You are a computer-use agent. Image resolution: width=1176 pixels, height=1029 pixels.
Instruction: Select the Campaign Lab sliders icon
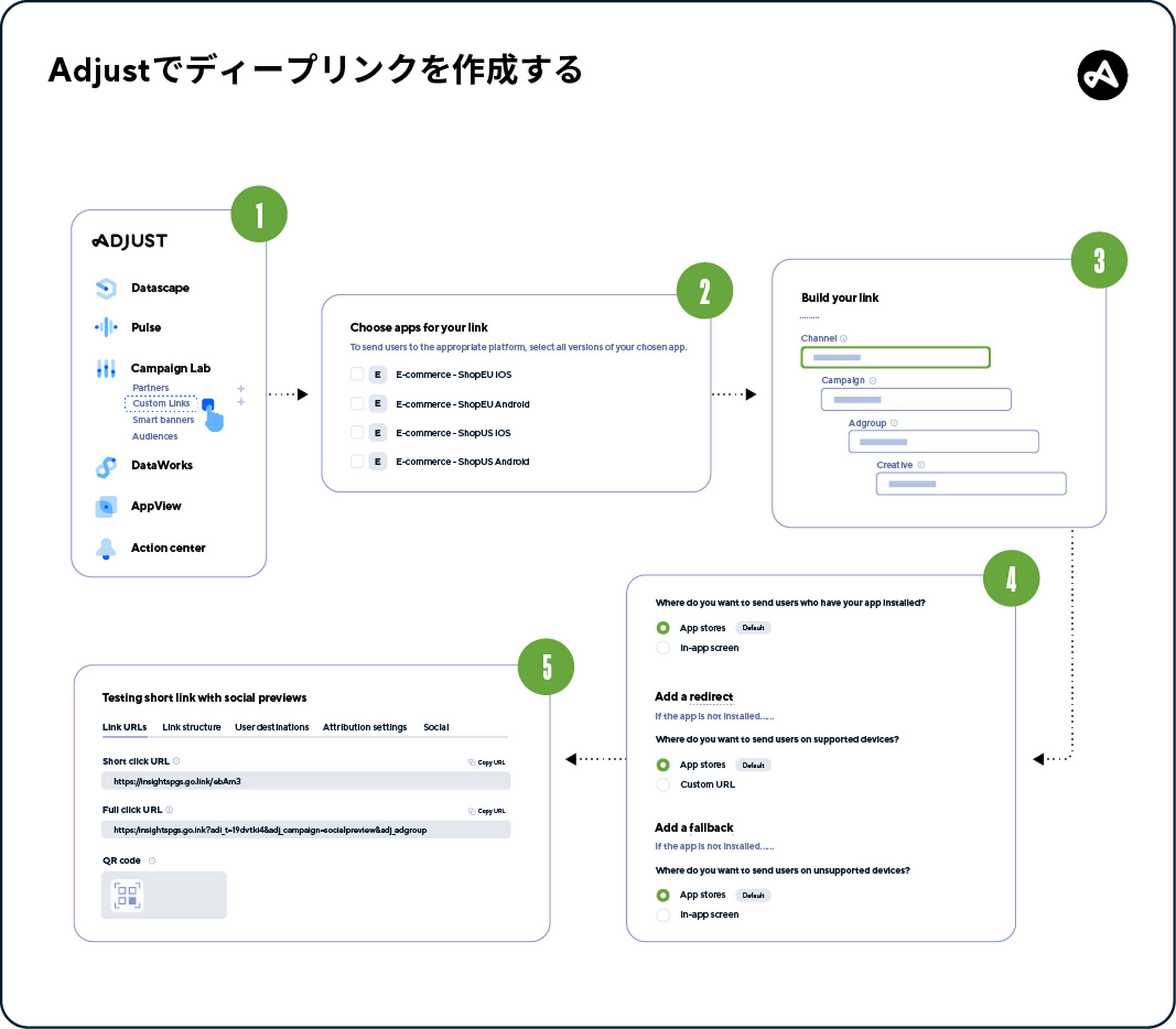click(x=106, y=368)
